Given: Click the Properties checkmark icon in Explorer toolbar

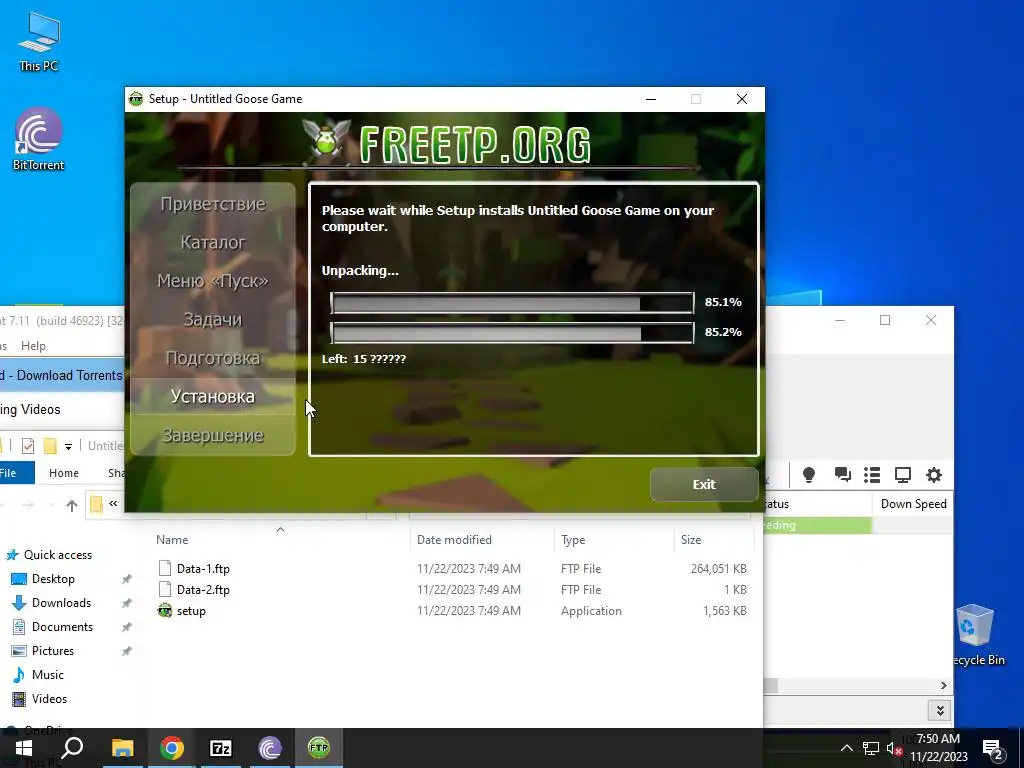Looking at the screenshot, I should [x=27, y=446].
